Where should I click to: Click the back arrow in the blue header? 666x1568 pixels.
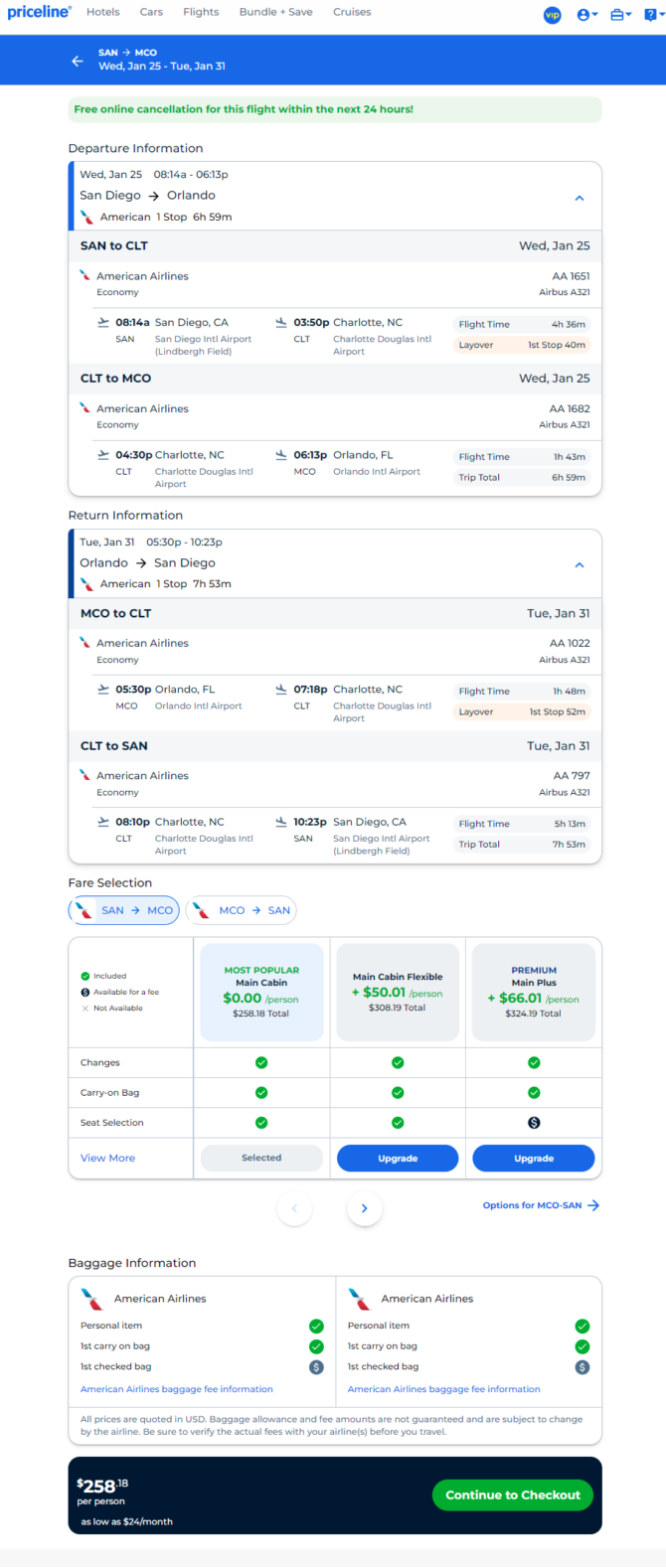78,61
